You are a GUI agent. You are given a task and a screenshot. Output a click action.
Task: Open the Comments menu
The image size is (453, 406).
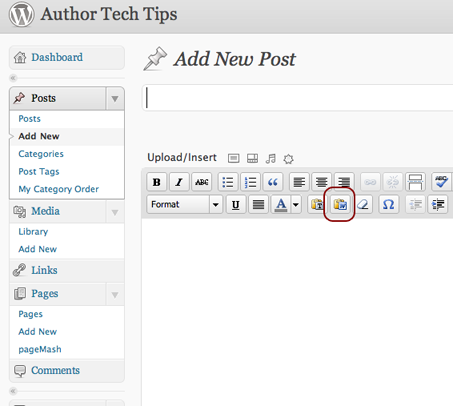(x=67, y=370)
